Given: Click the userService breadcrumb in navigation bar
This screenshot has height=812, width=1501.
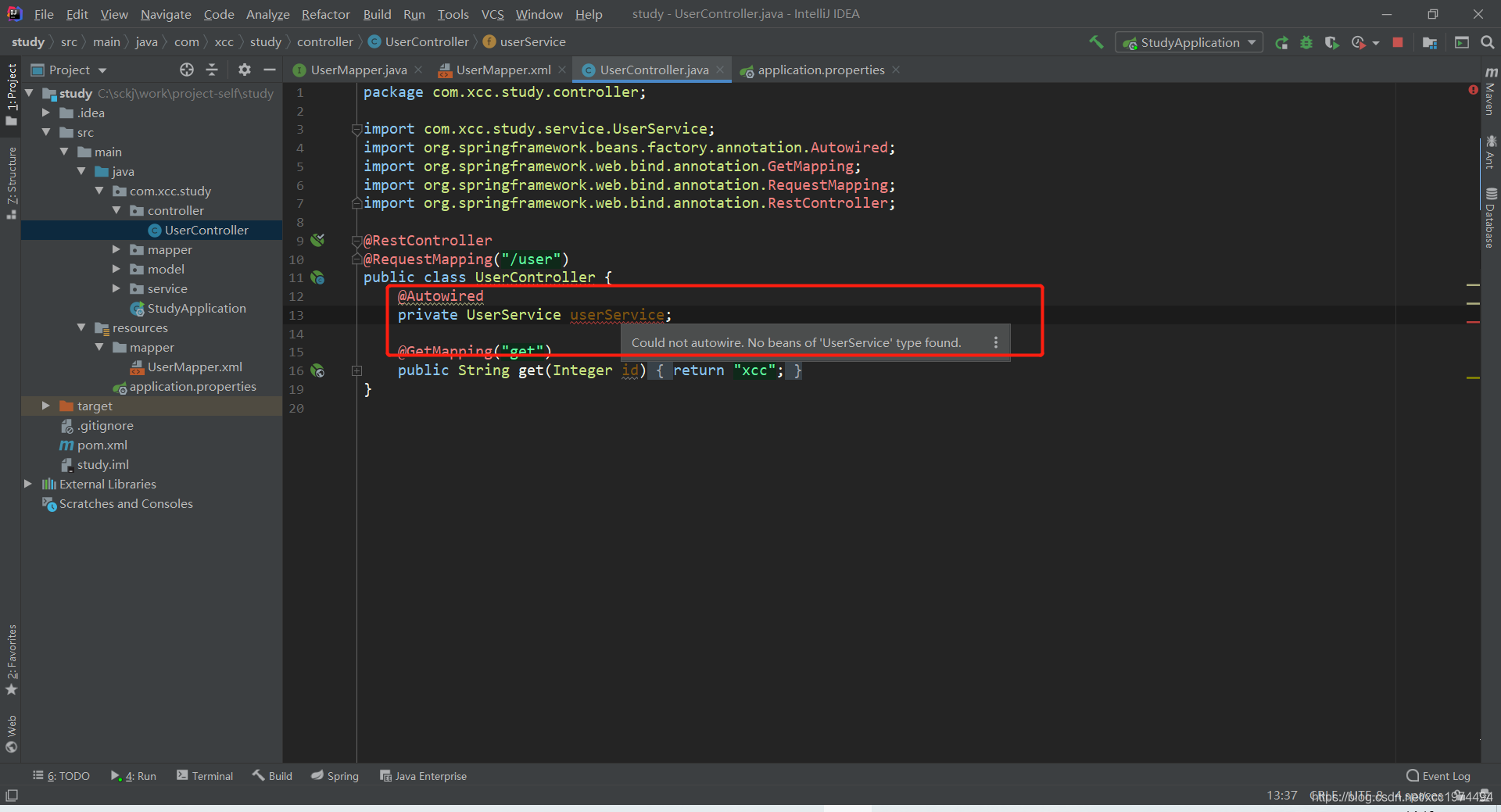Looking at the screenshot, I should pos(532,42).
